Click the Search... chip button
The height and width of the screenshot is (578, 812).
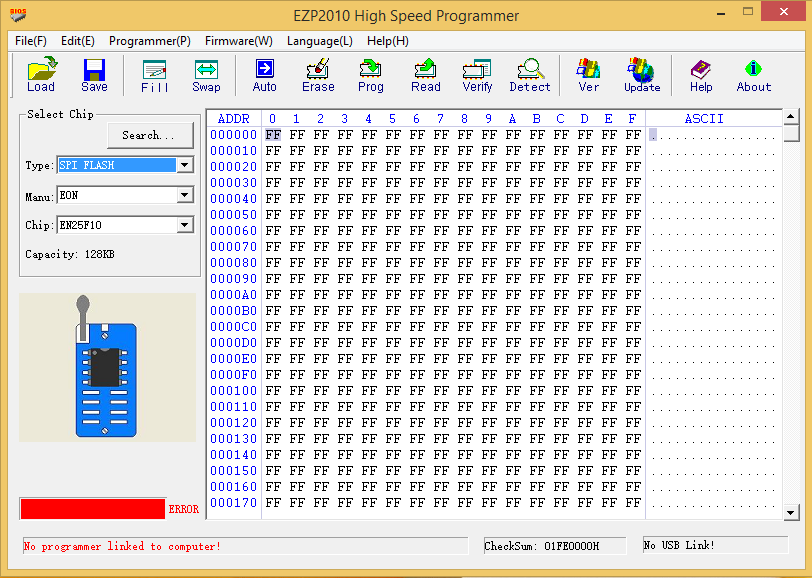(150, 136)
